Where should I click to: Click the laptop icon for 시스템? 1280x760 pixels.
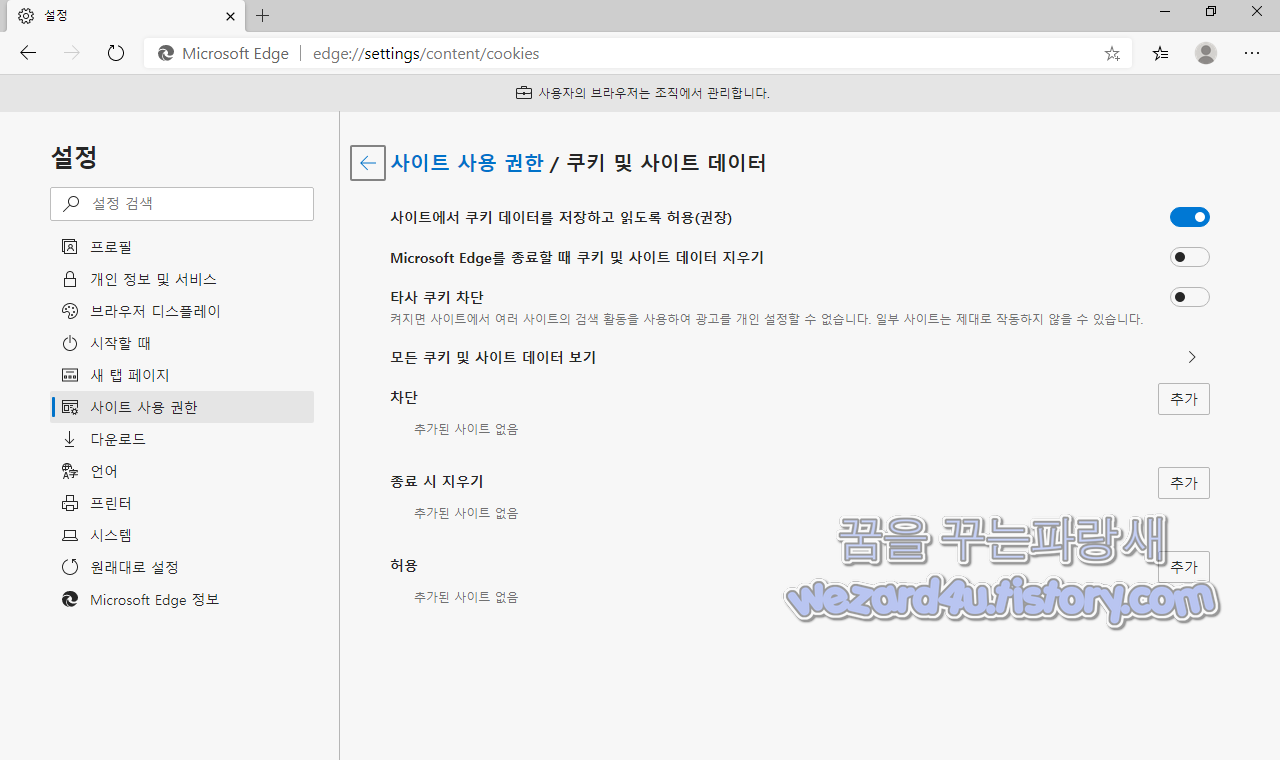click(x=70, y=535)
